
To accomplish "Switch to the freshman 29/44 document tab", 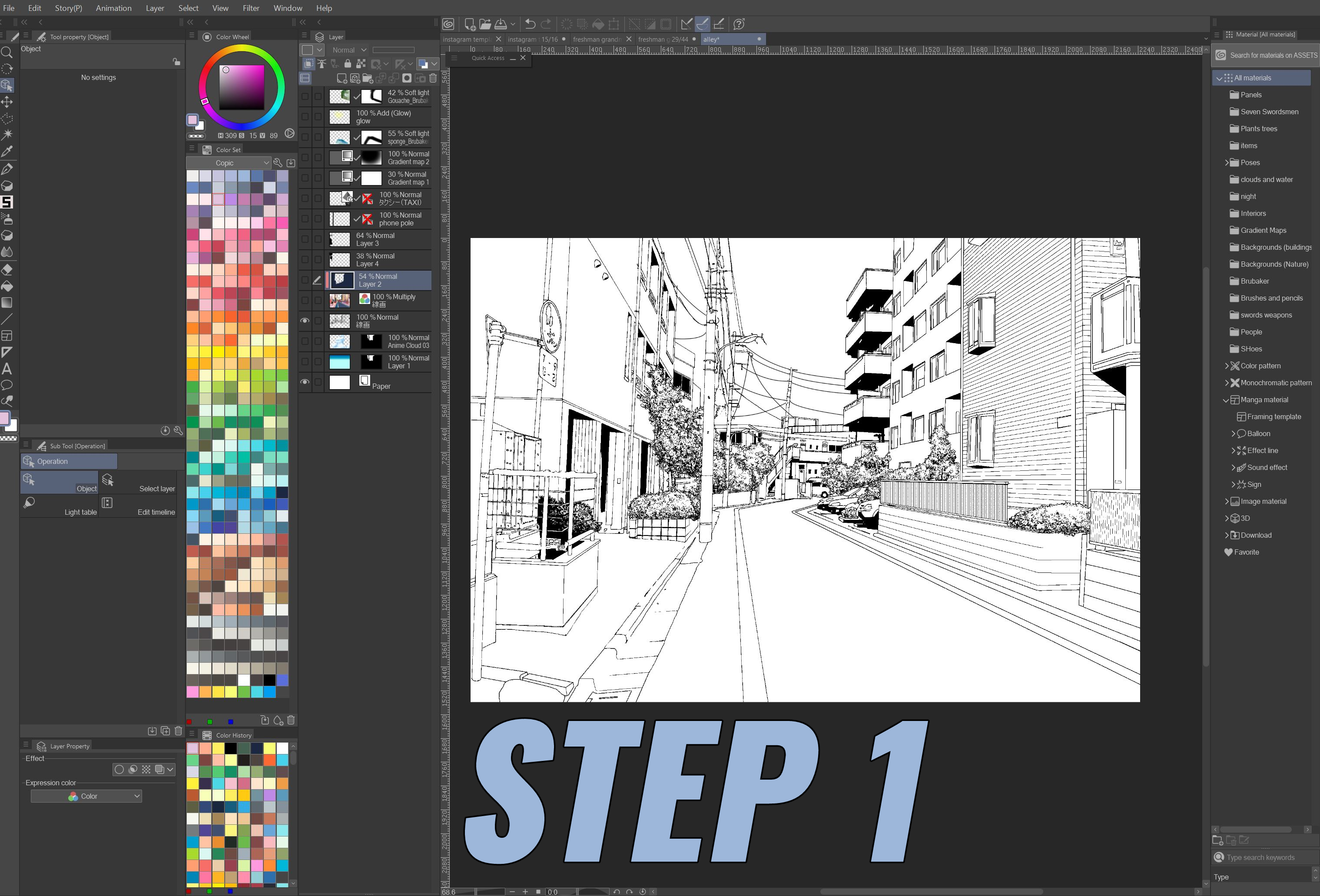I will tap(662, 39).
